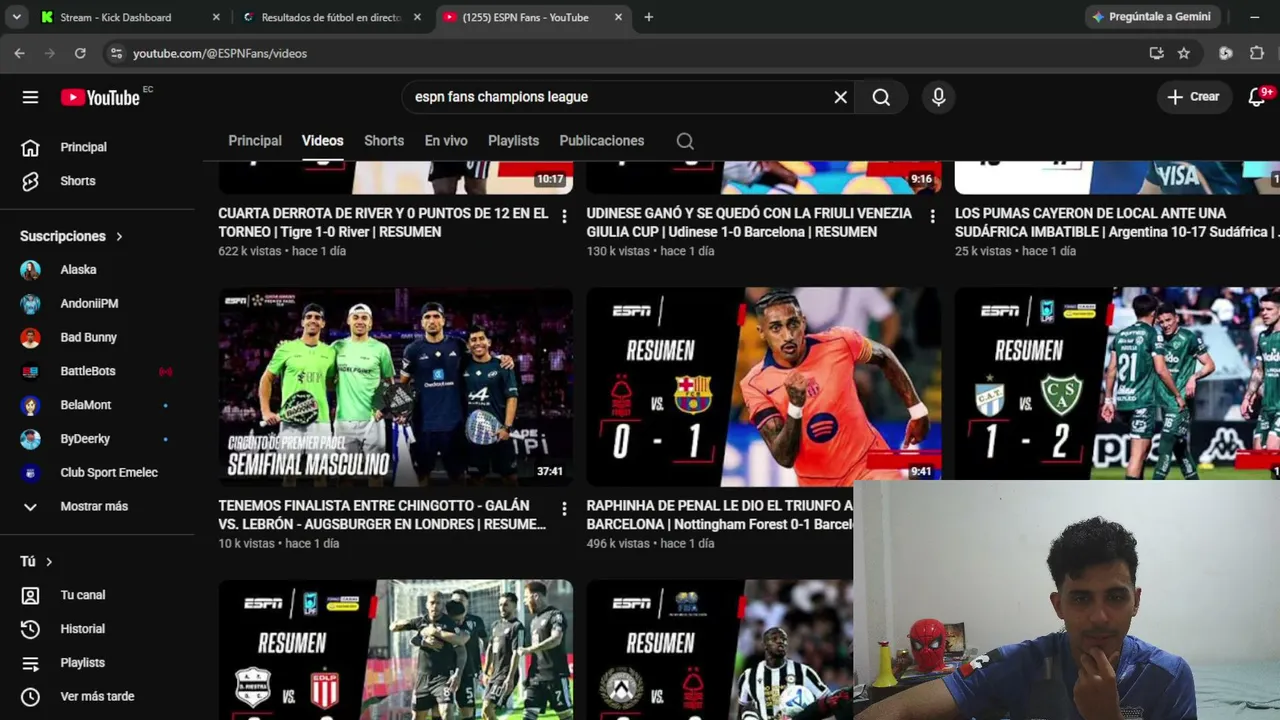Go back with the browser back arrow

[x=19, y=53]
